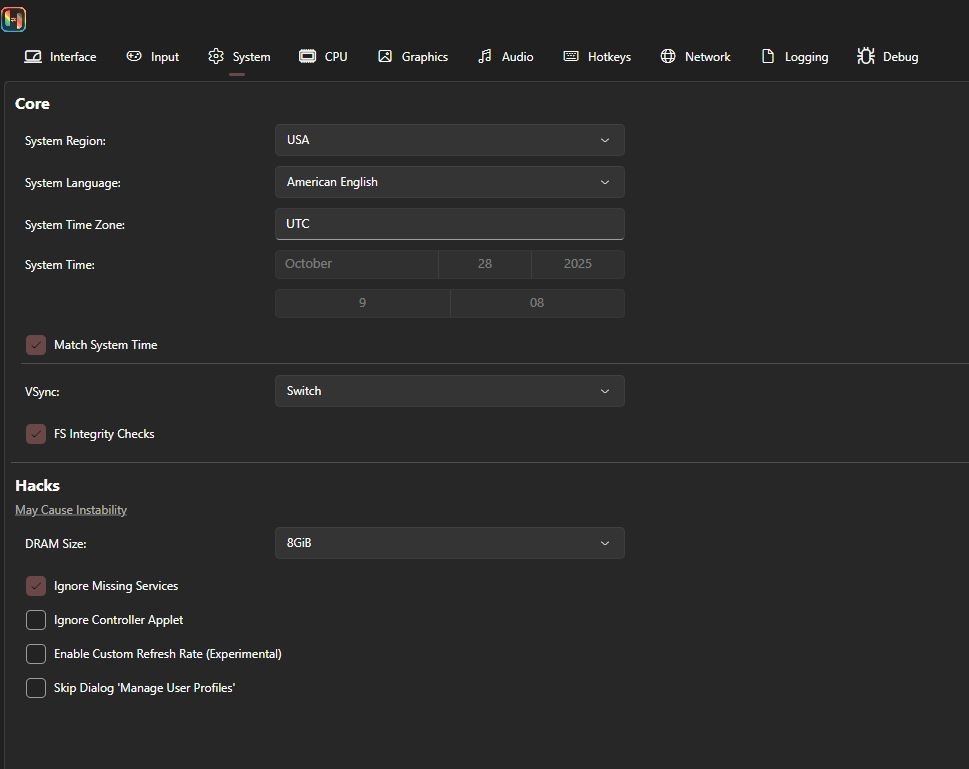The width and height of the screenshot is (969, 769).
Task: Click the Interface tab monitor icon
Action: tap(33, 57)
